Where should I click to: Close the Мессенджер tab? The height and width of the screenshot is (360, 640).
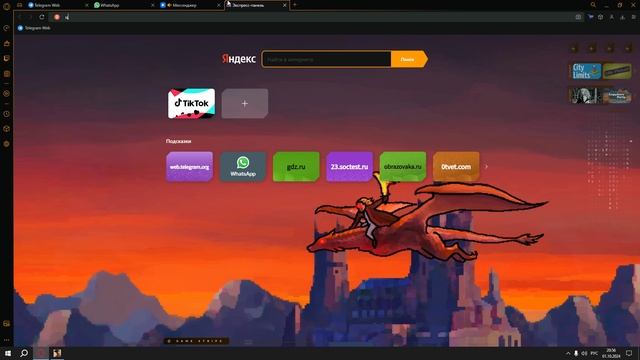pos(219,5)
